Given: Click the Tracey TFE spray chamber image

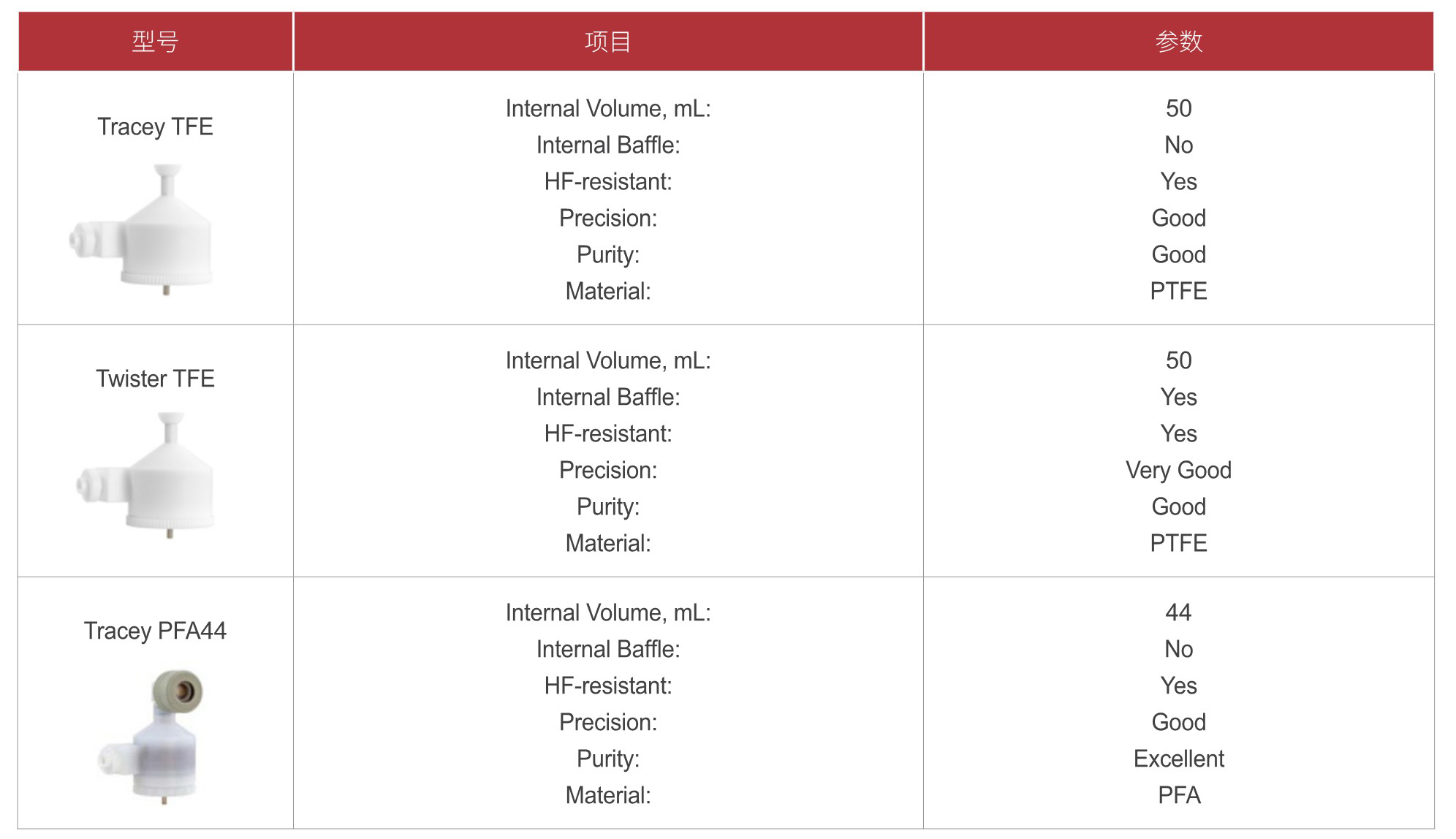Looking at the screenshot, I should (x=141, y=229).
